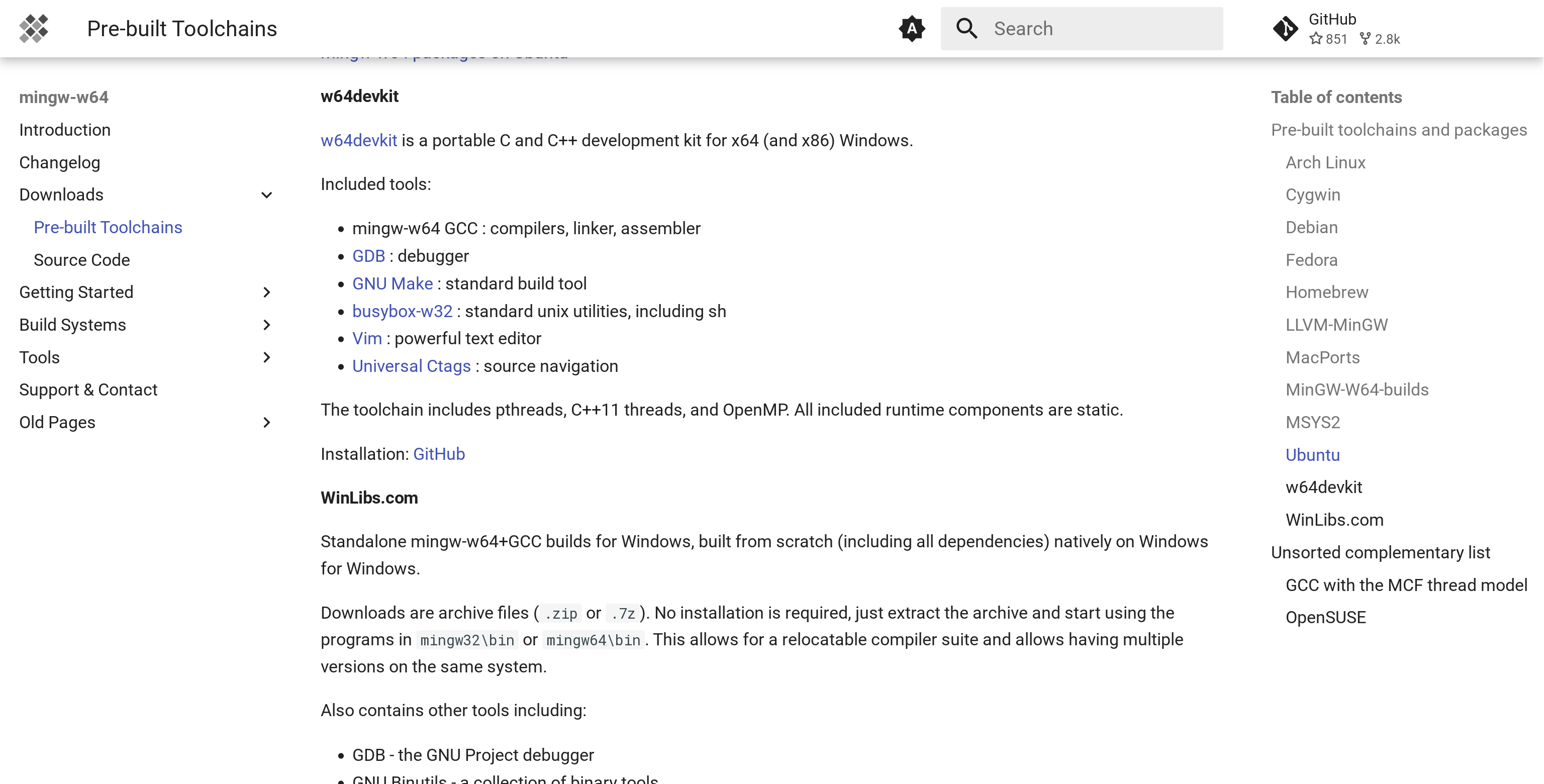Jump to MSYS2 in table of contents

tap(1312, 423)
